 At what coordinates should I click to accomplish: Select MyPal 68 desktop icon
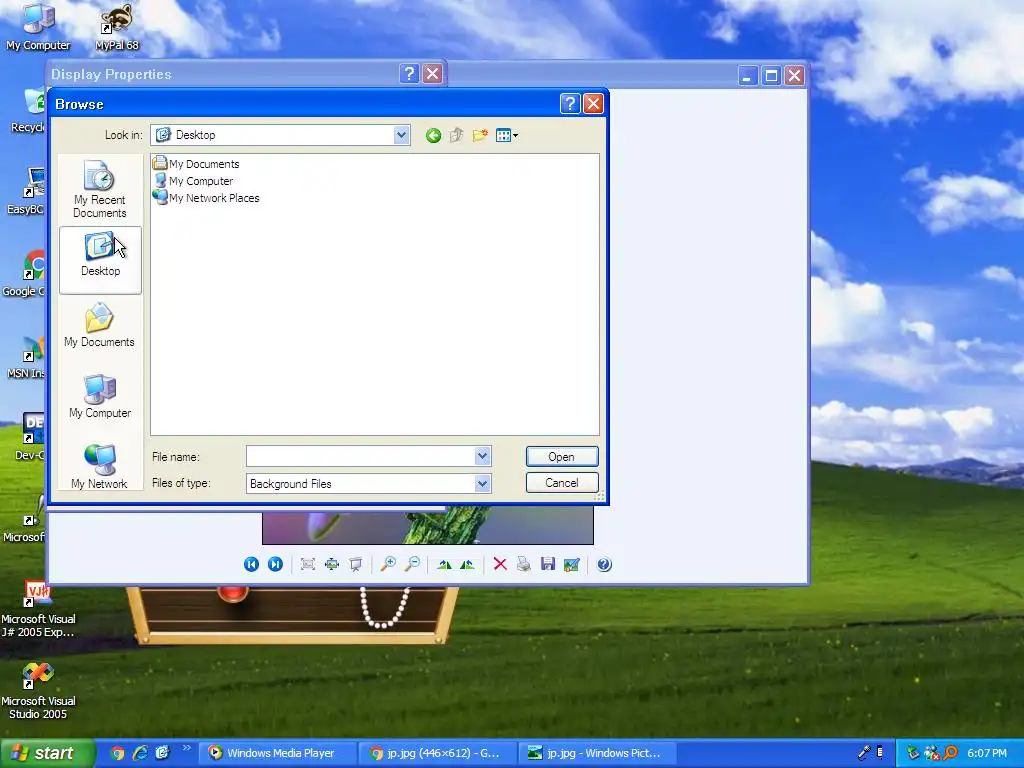[x=117, y=26]
